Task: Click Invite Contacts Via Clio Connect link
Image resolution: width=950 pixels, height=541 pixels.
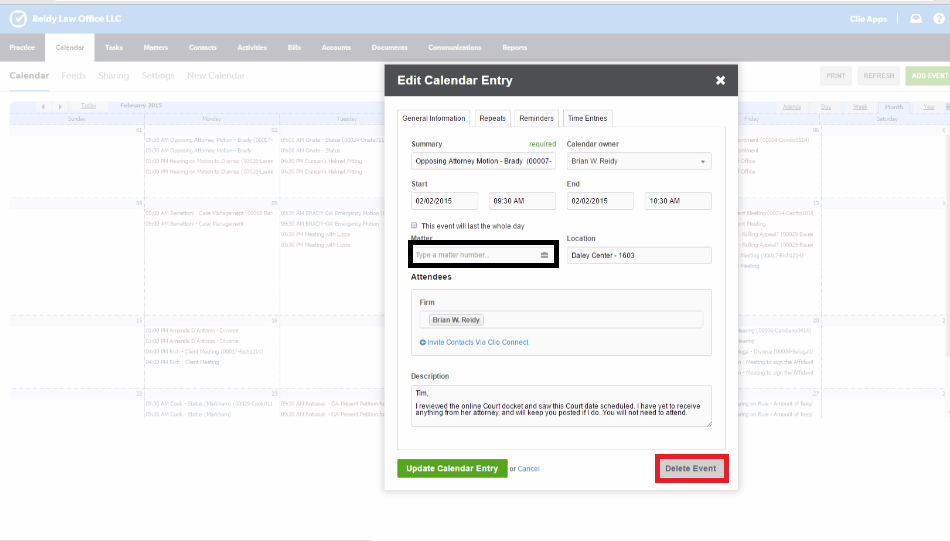Action: pos(478,342)
